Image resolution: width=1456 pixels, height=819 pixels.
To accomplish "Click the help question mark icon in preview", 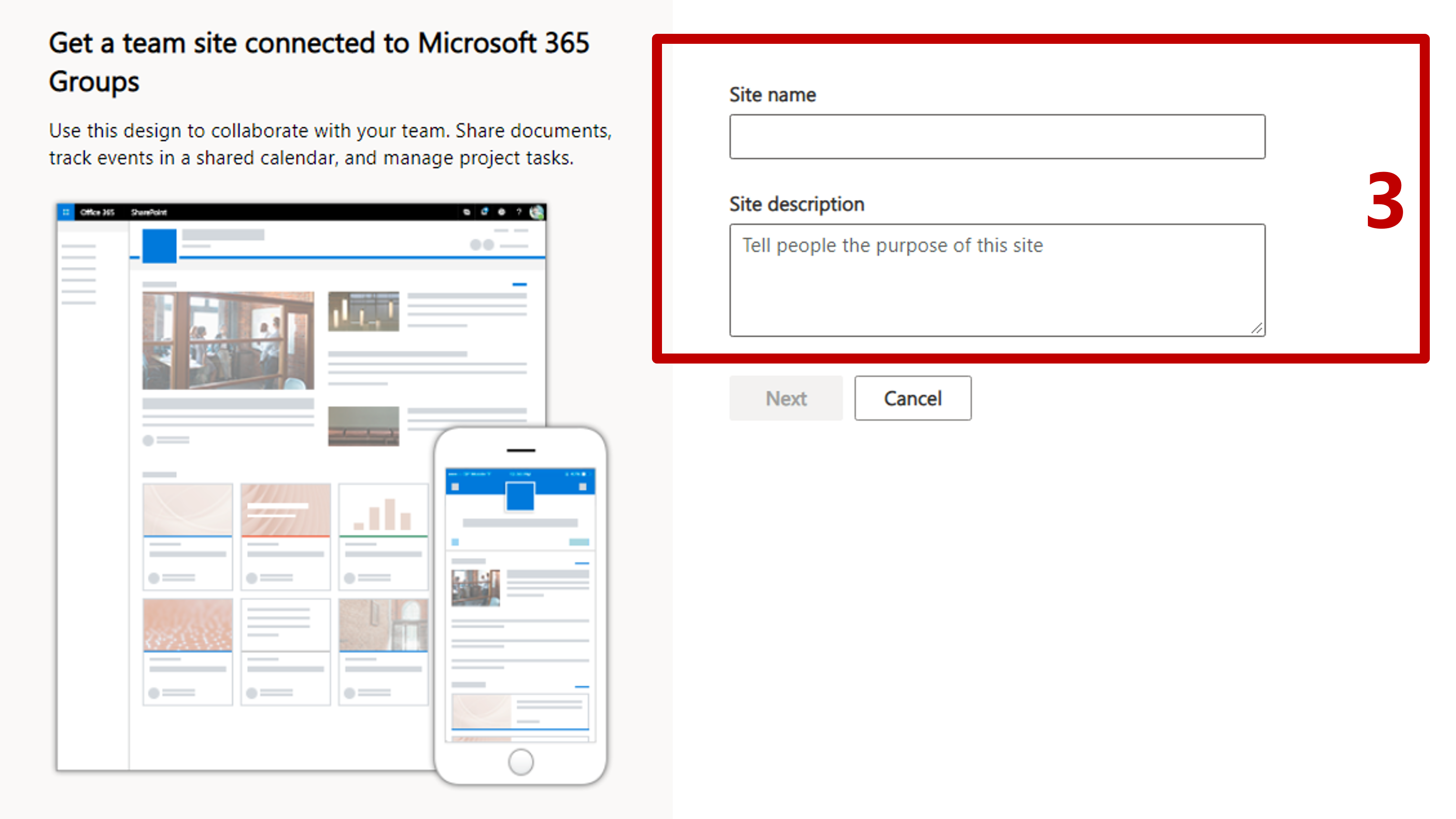I will [519, 212].
